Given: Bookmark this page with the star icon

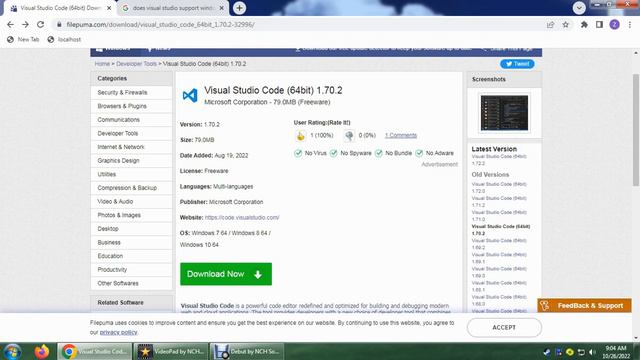Looking at the screenshot, I should tap(565, 24).
